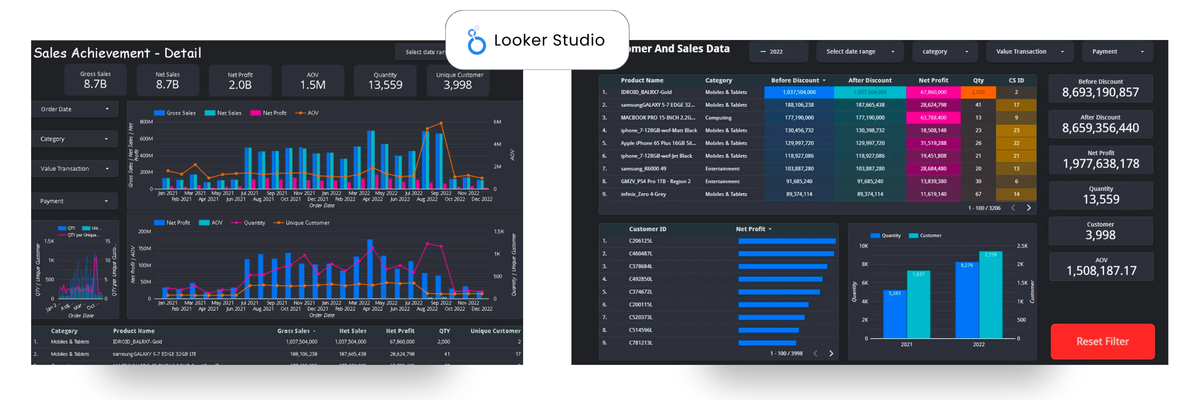Click the Net Profit sort arrow in customer table
The width and height of the screenshot is (1200, 400).
[770, 229]
